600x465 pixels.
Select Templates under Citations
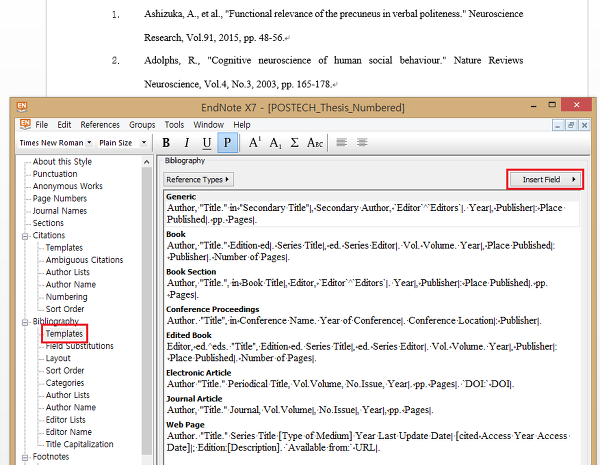64,248
